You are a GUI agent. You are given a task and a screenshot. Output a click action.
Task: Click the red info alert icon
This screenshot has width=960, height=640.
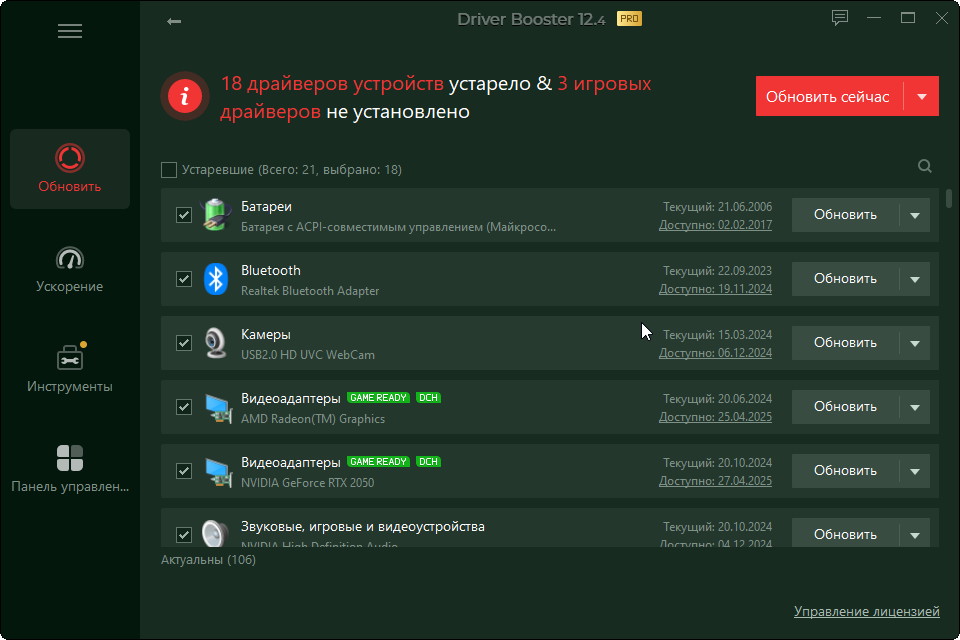click(185, 96)
